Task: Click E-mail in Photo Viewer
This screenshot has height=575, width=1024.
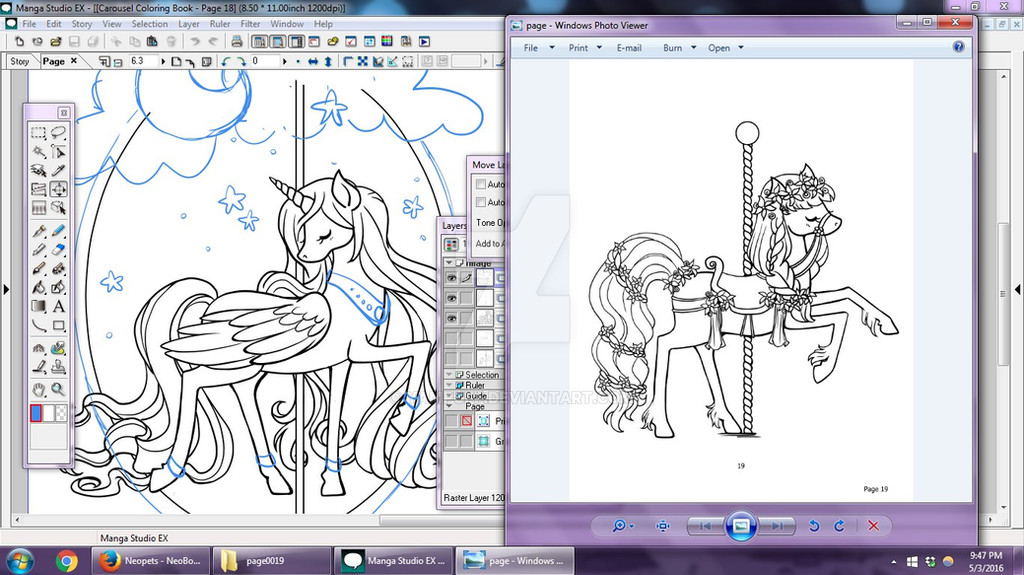Action: tap(629, 48)
